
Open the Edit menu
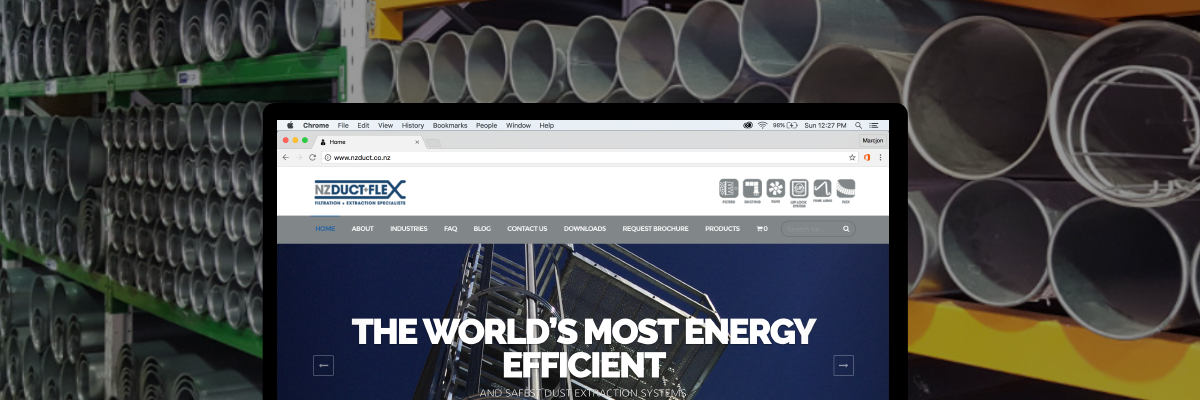[363, 125]
